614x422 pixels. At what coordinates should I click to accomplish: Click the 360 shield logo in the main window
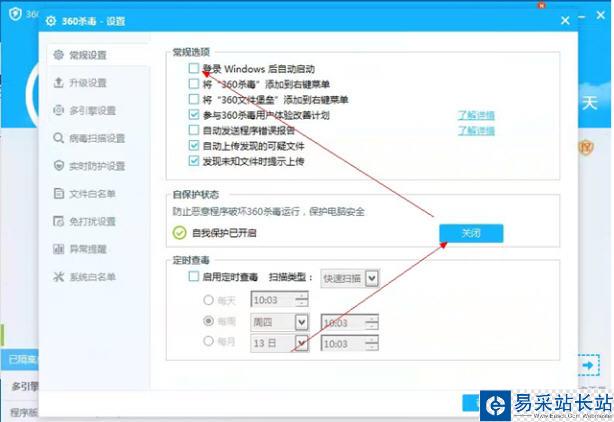point(15,14)
